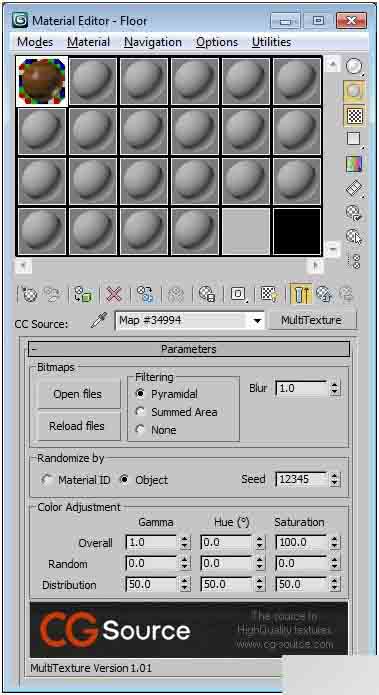Click the CGSource banner
Screen dimensions: 379x695
189,629
